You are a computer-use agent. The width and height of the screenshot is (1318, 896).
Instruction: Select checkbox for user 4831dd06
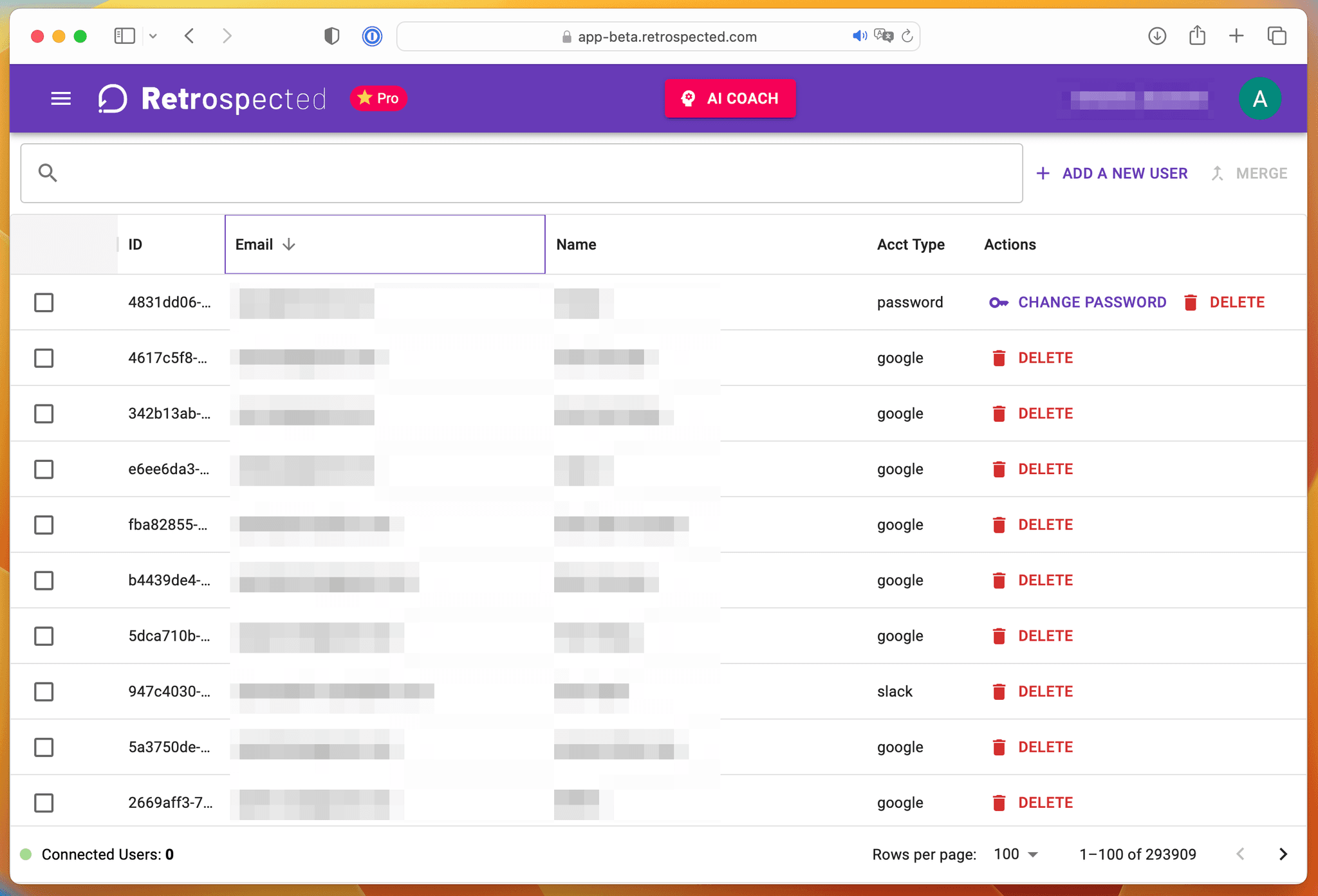[44, 302]
